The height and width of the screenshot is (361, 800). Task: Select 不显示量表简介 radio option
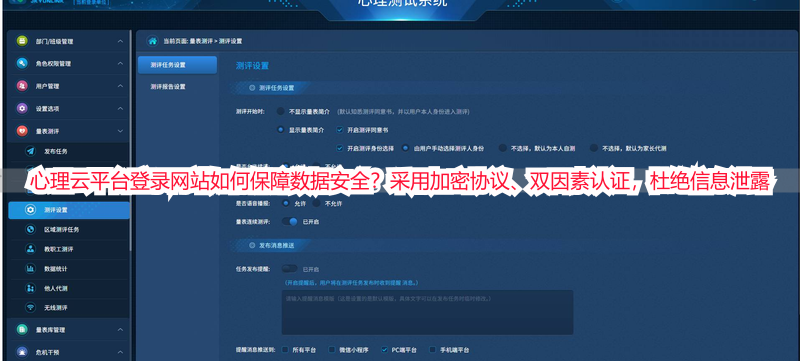tap(281, 111)
